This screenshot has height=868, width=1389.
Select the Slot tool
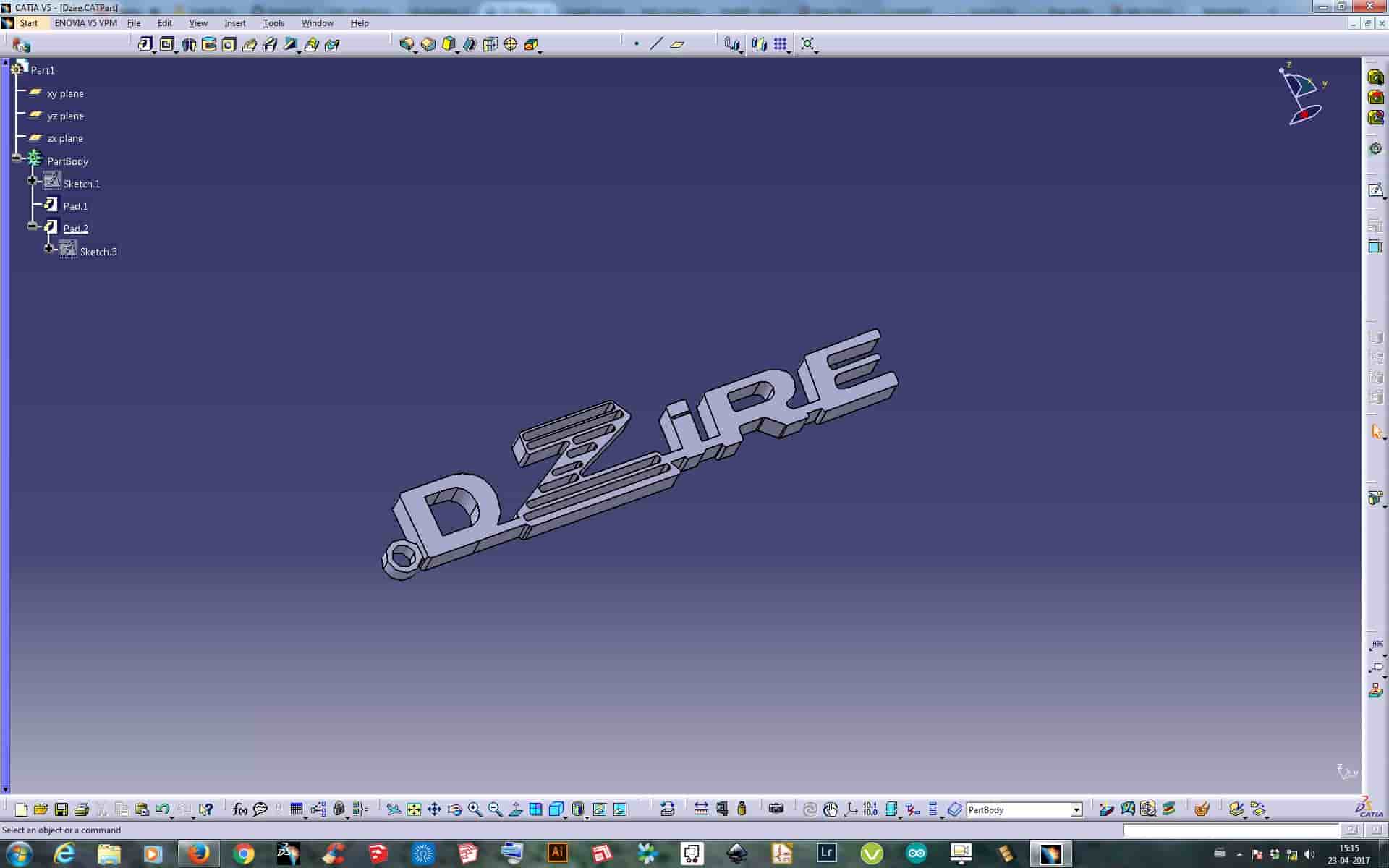click(x=270, y=44)
